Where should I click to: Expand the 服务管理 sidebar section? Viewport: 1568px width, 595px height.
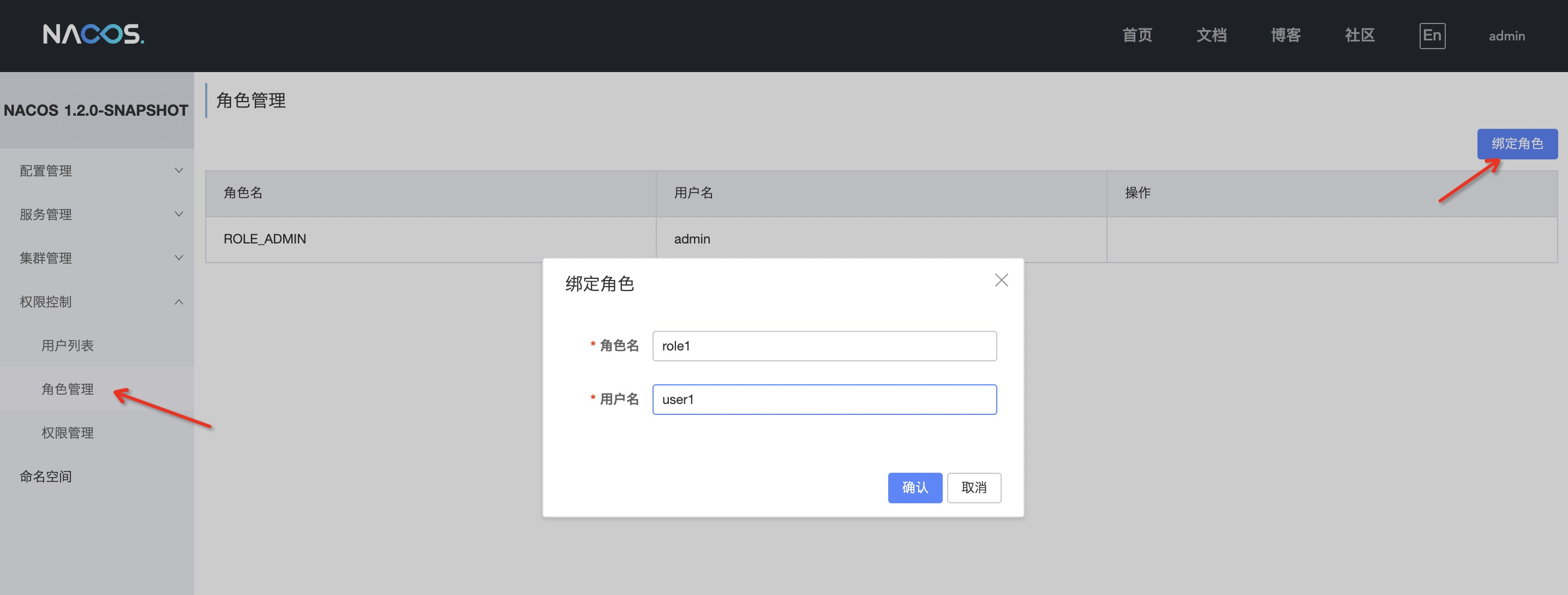coord(46,215)
